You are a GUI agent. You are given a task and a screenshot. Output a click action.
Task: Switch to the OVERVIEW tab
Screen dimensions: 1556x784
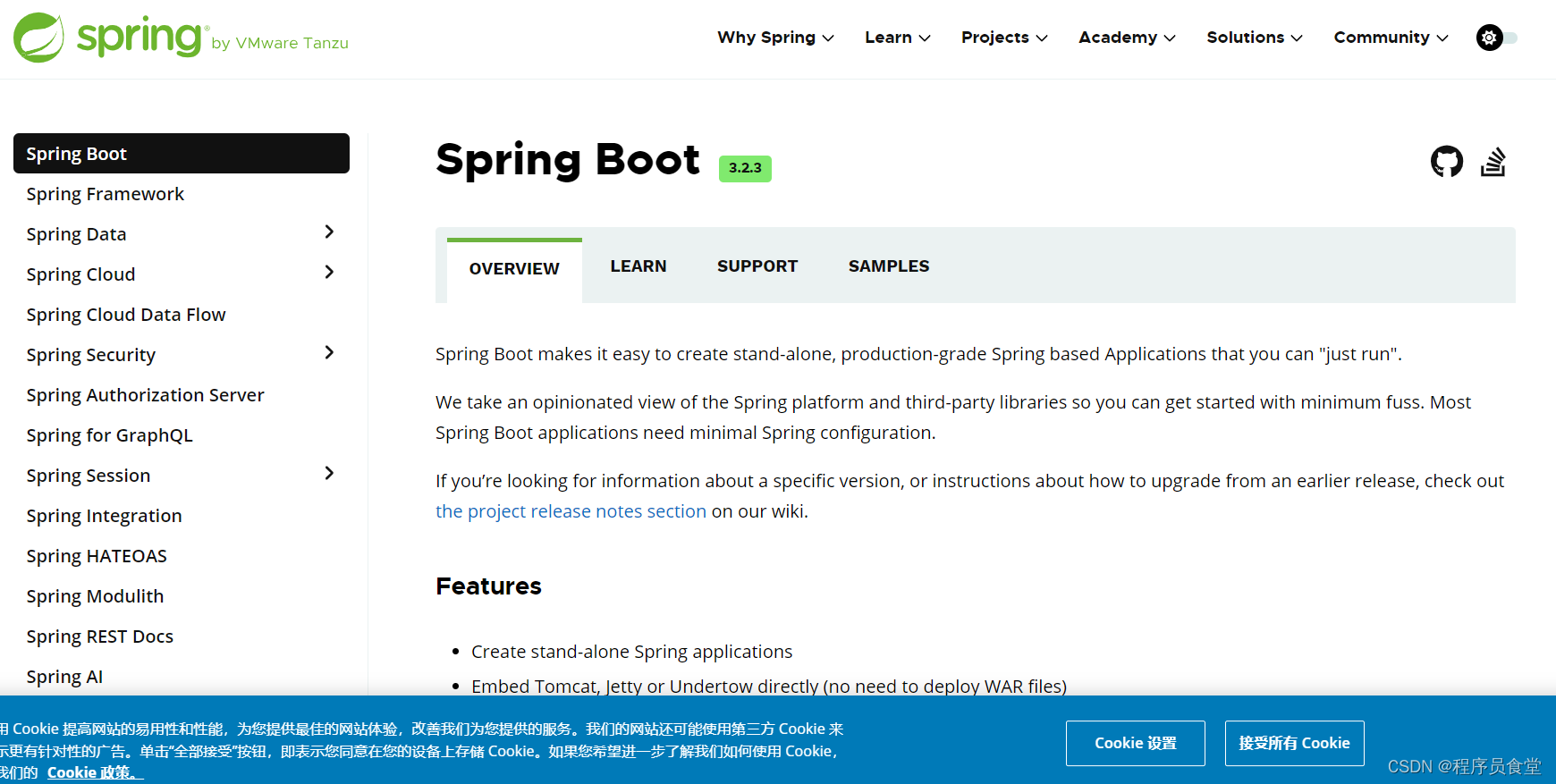click(x=514, y=269)
